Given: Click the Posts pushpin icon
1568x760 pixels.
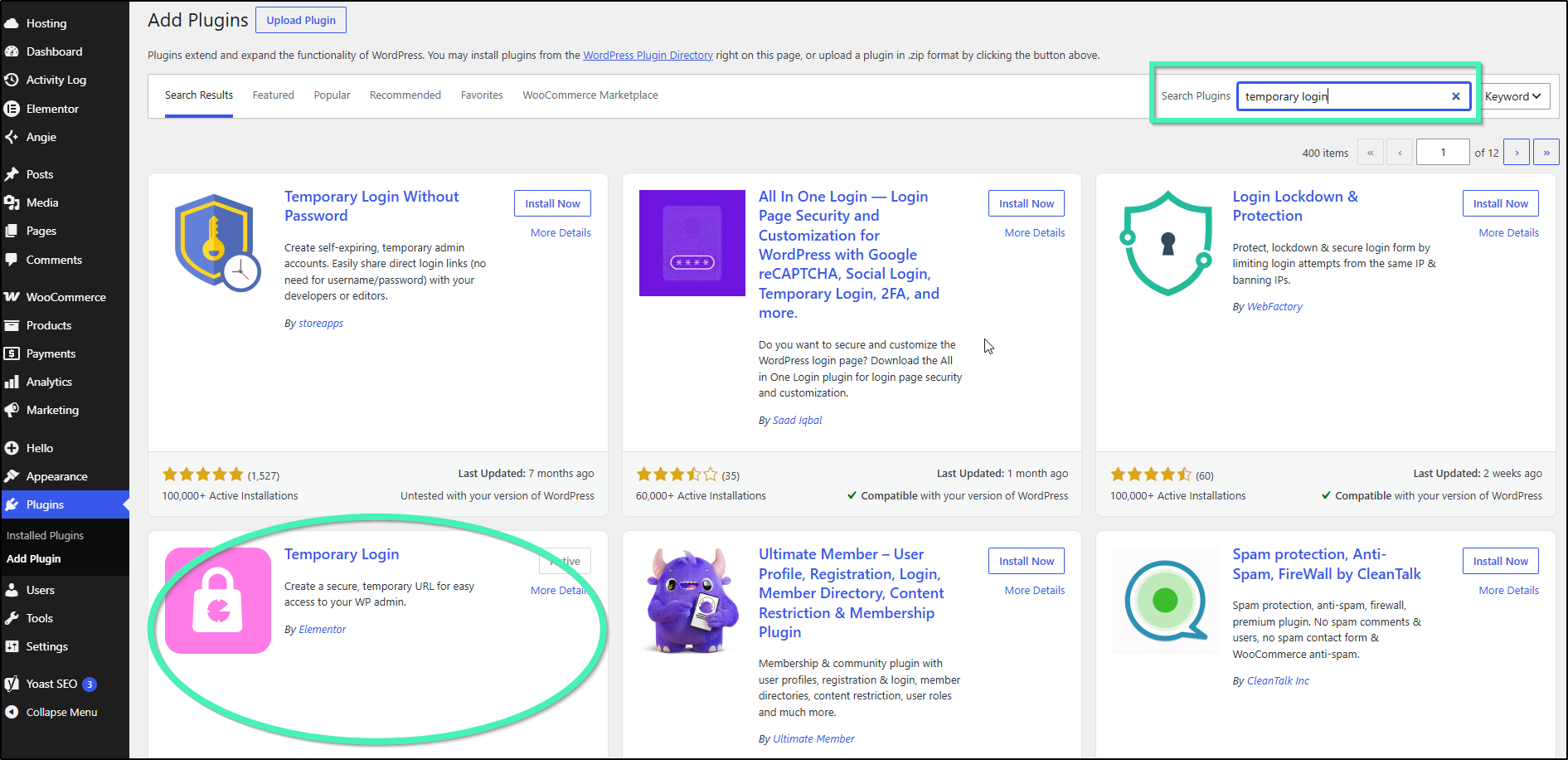Looking at the screenshot, I should [12, 174].
